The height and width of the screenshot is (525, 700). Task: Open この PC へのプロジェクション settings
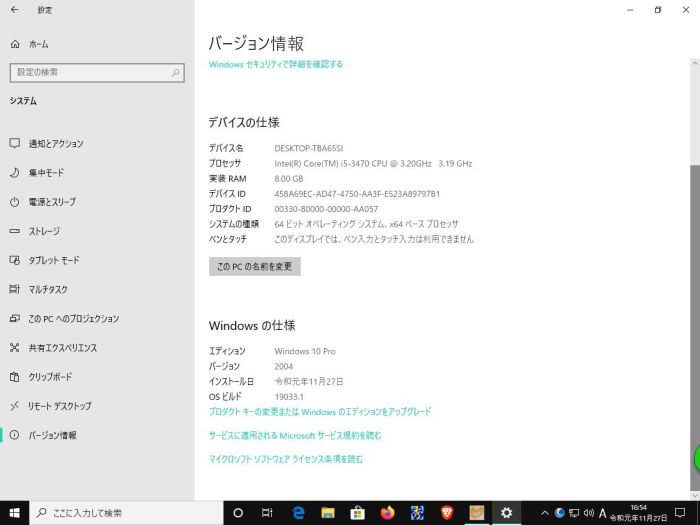tap(73, 318)
